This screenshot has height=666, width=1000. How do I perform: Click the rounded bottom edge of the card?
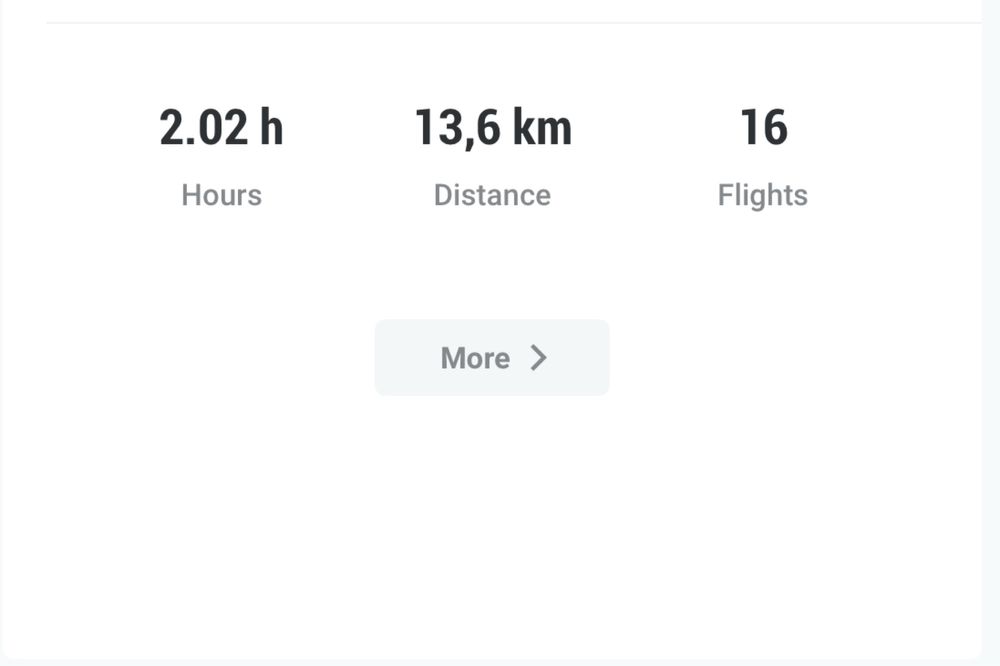[491, 658]
